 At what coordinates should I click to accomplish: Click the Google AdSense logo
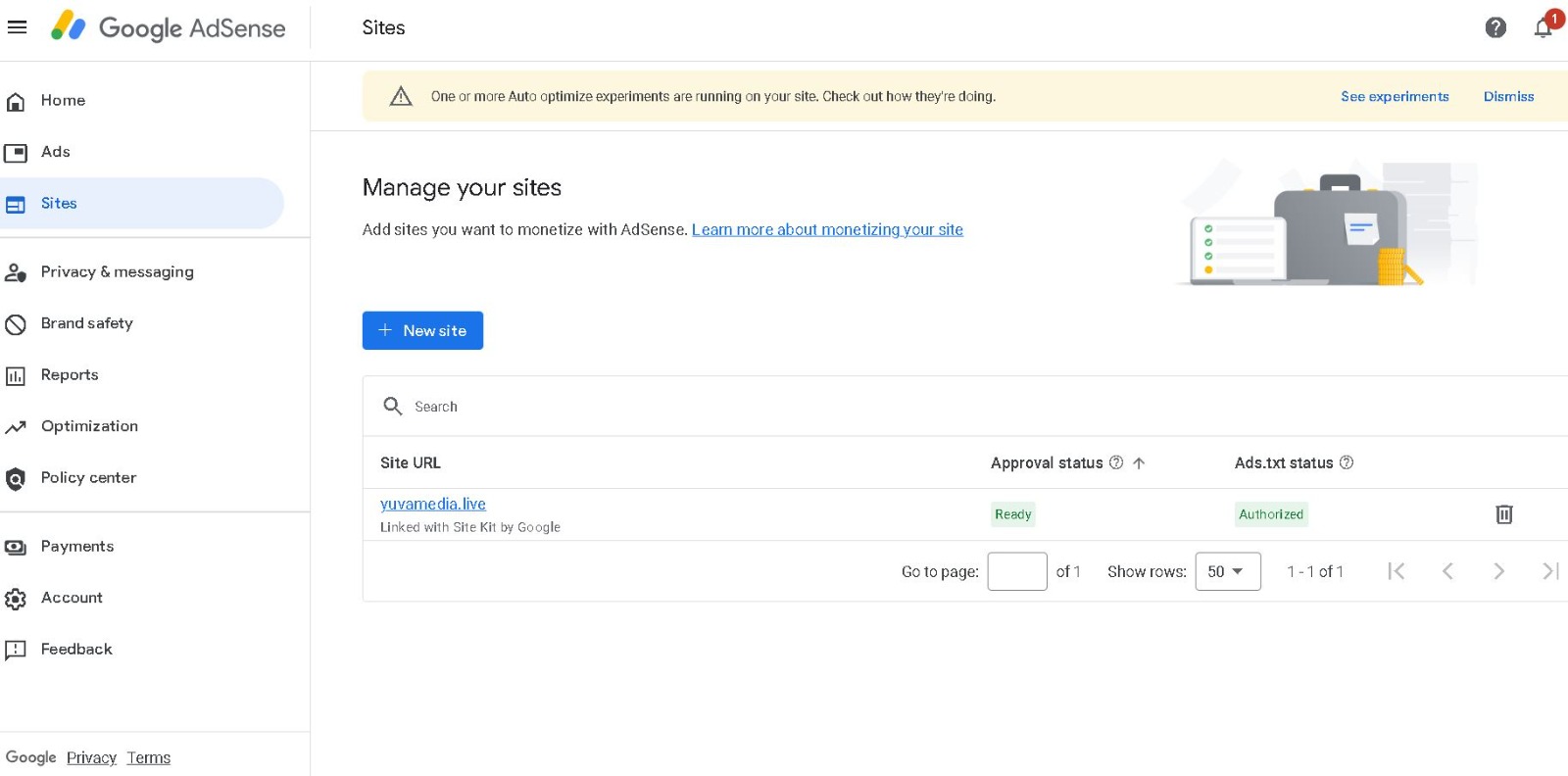pyautogui.click(x=168, y=27)
